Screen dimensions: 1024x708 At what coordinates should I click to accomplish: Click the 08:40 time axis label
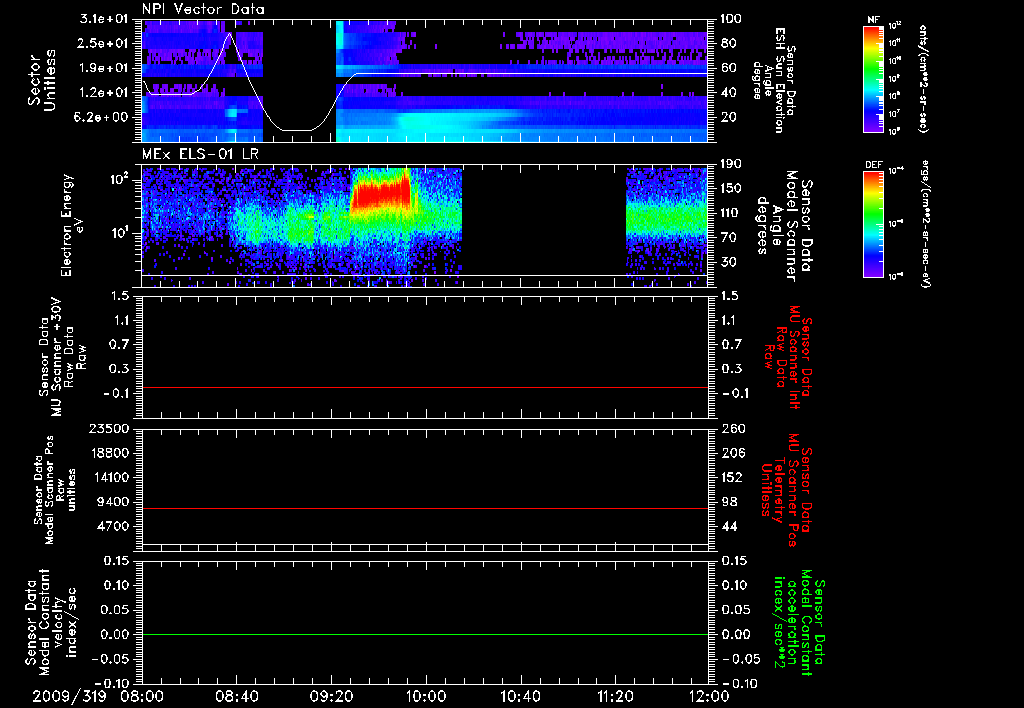tap(236, 697)
